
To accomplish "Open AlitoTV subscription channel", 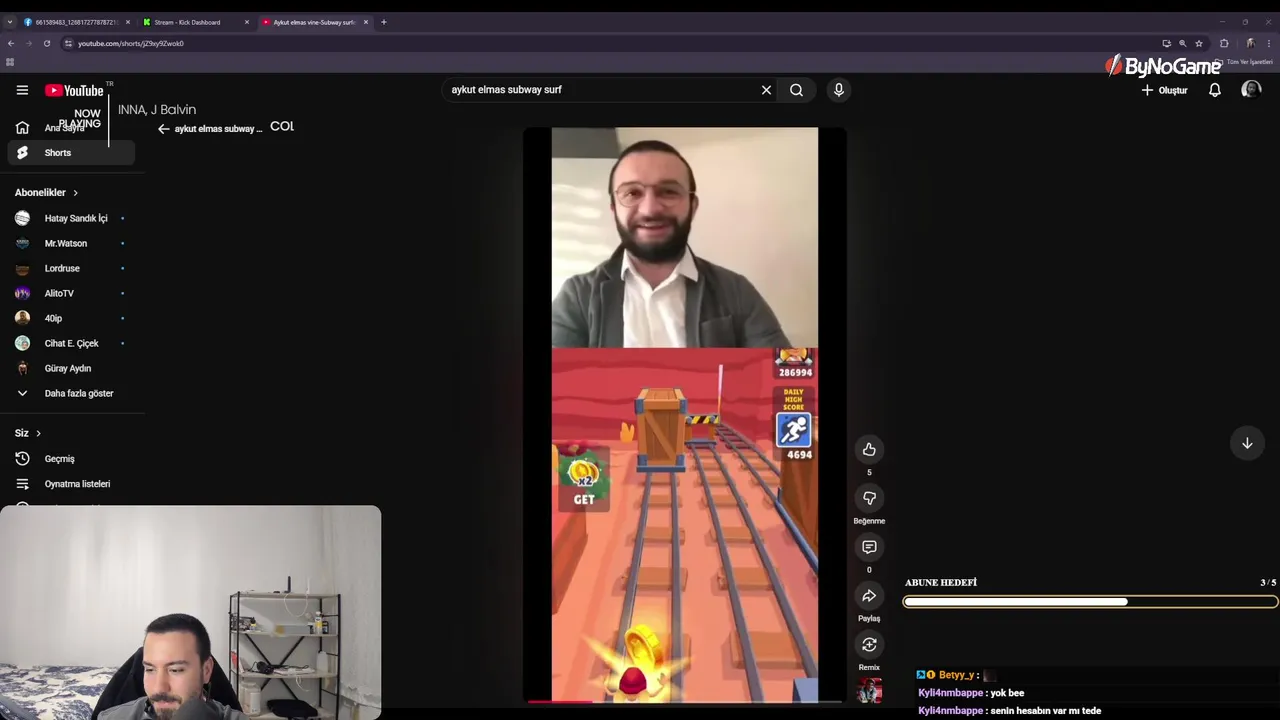I will [71, 293].
